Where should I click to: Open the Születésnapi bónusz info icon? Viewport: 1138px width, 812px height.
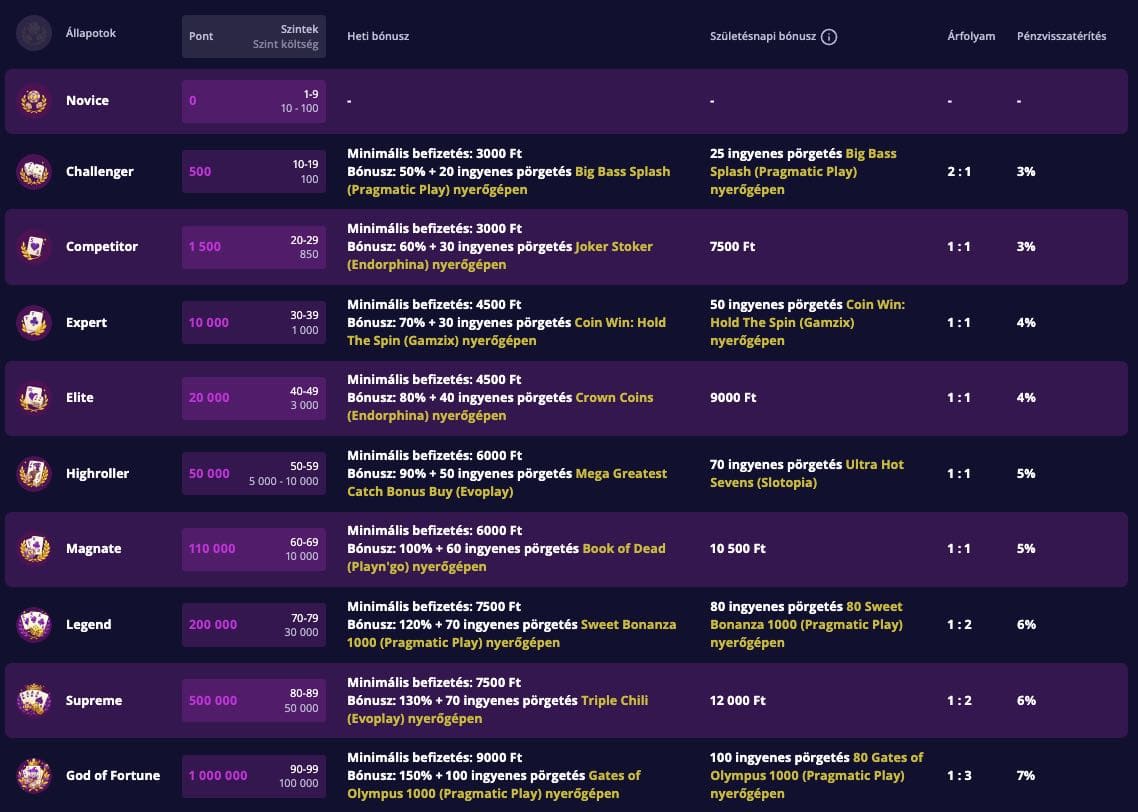coord(829,37)
